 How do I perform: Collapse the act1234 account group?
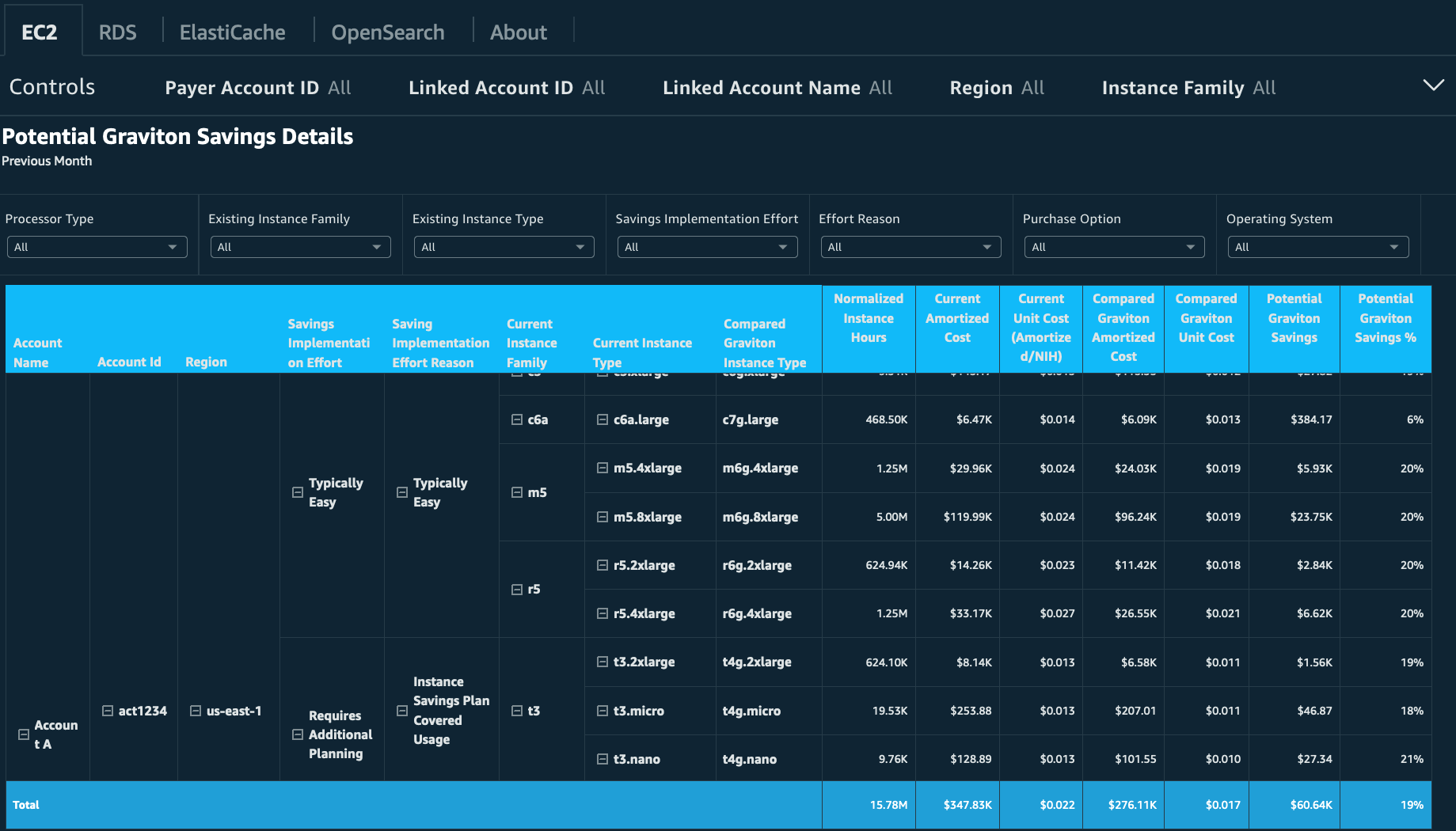(x=107, y=711)
